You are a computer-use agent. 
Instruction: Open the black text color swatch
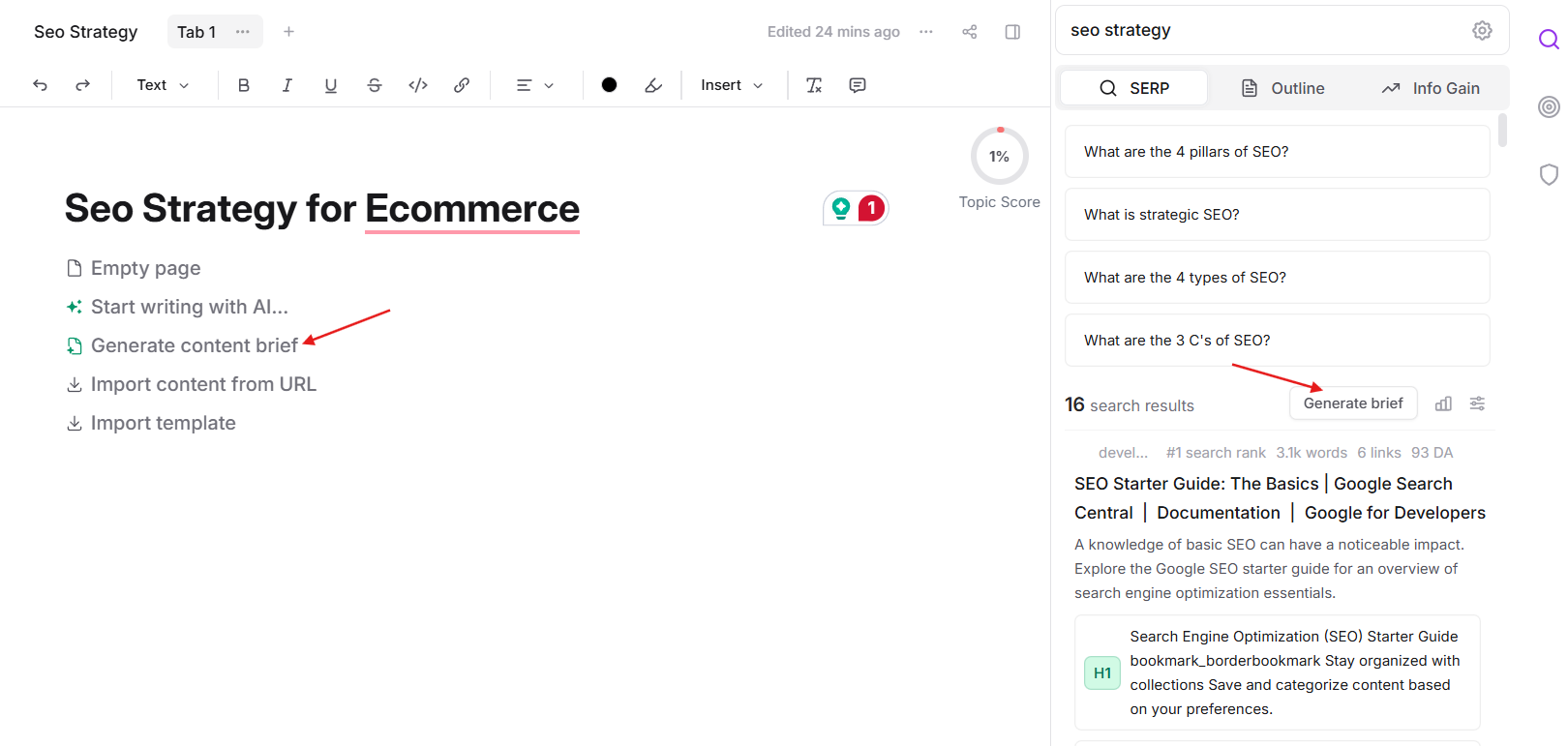click(x=609, y=85)
